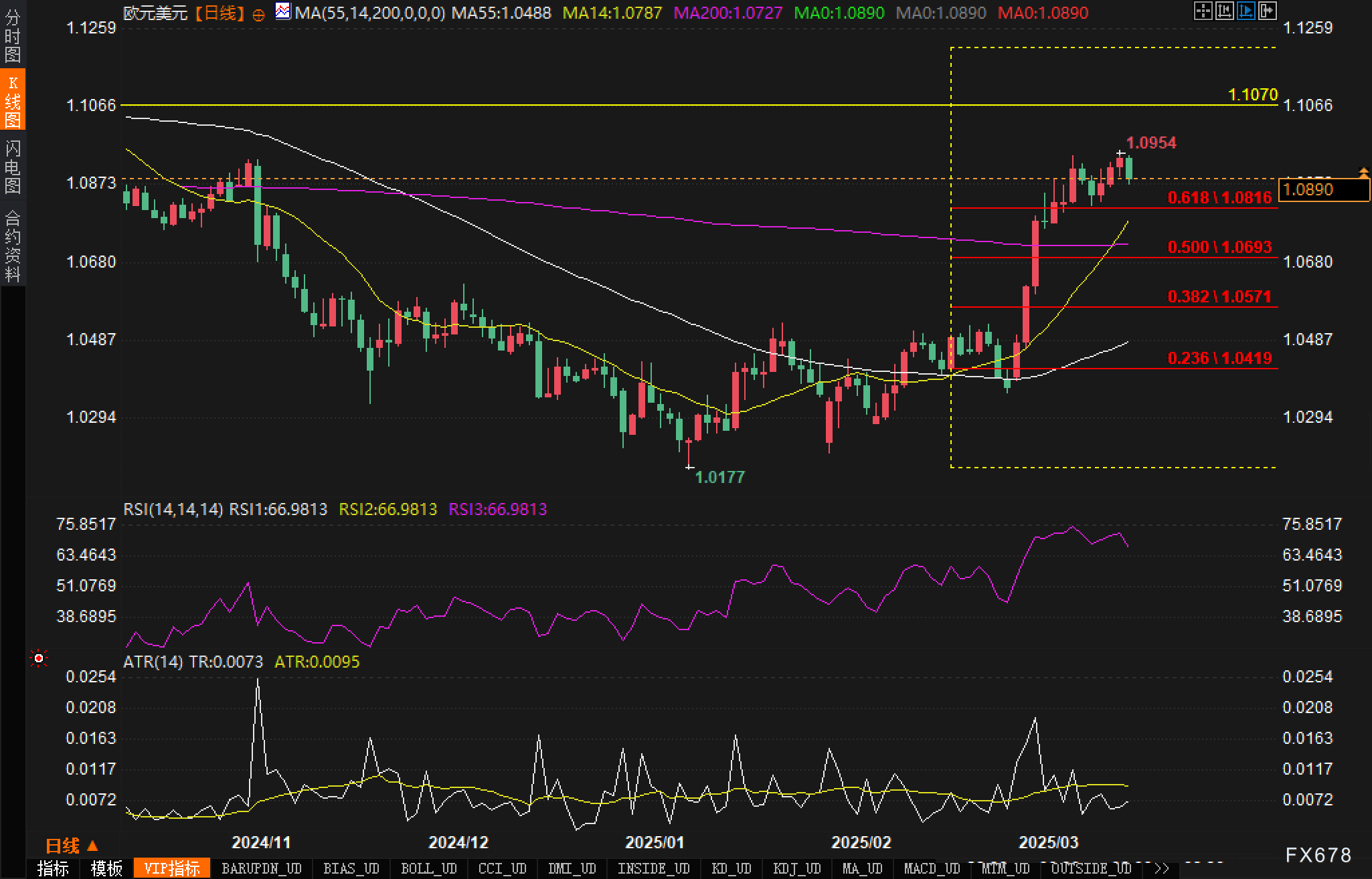Click the orange circle icon next to 日线 title

tap(258, 15)
